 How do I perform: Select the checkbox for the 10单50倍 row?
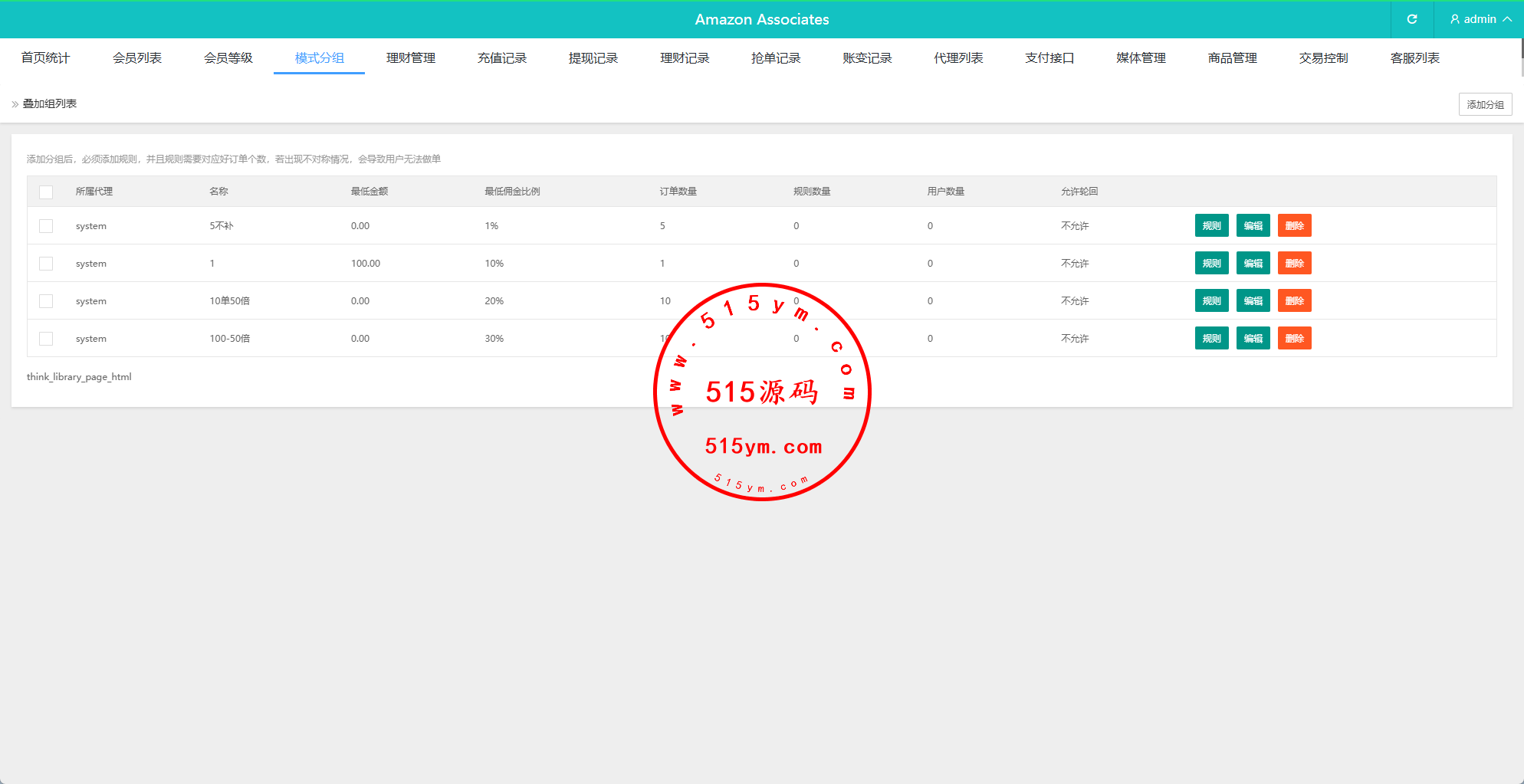coord(46,301)
